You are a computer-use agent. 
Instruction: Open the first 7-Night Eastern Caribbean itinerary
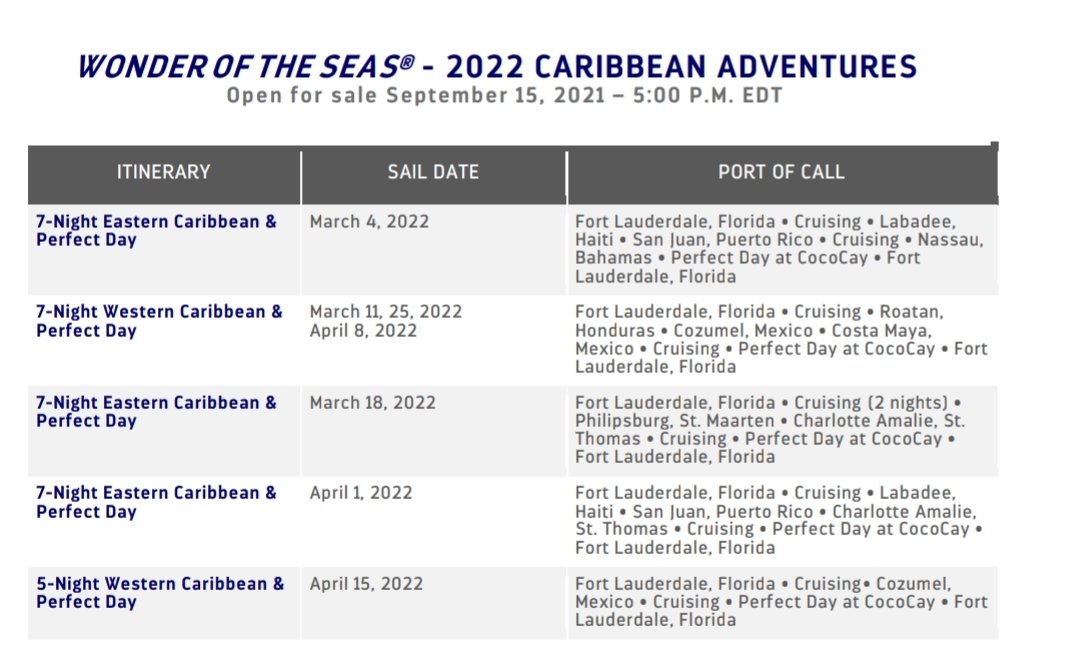pos(156,230)
